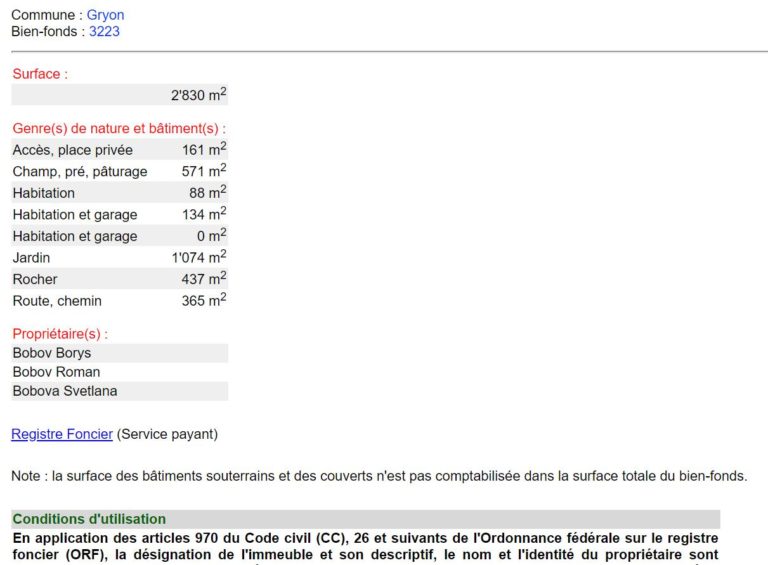Select owner Bobova Svetlana
Screen dimensions: 768x565
[x=65, y=391]
